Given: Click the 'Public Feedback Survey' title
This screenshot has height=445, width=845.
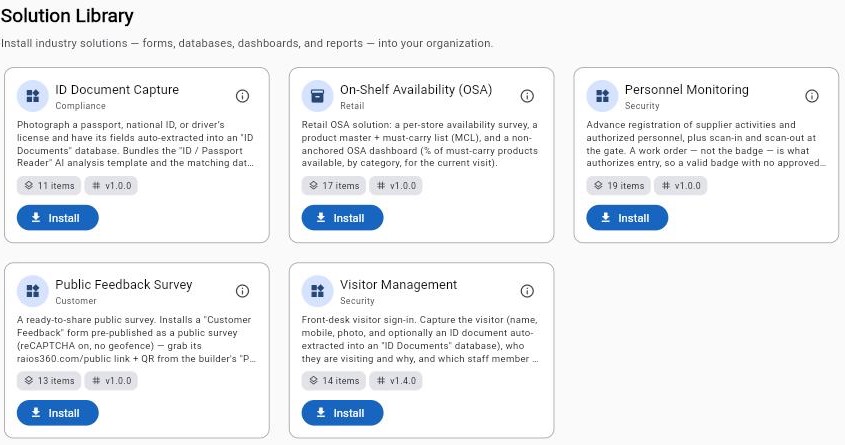Looking at the screenshot, I should [x=123, y=284].
